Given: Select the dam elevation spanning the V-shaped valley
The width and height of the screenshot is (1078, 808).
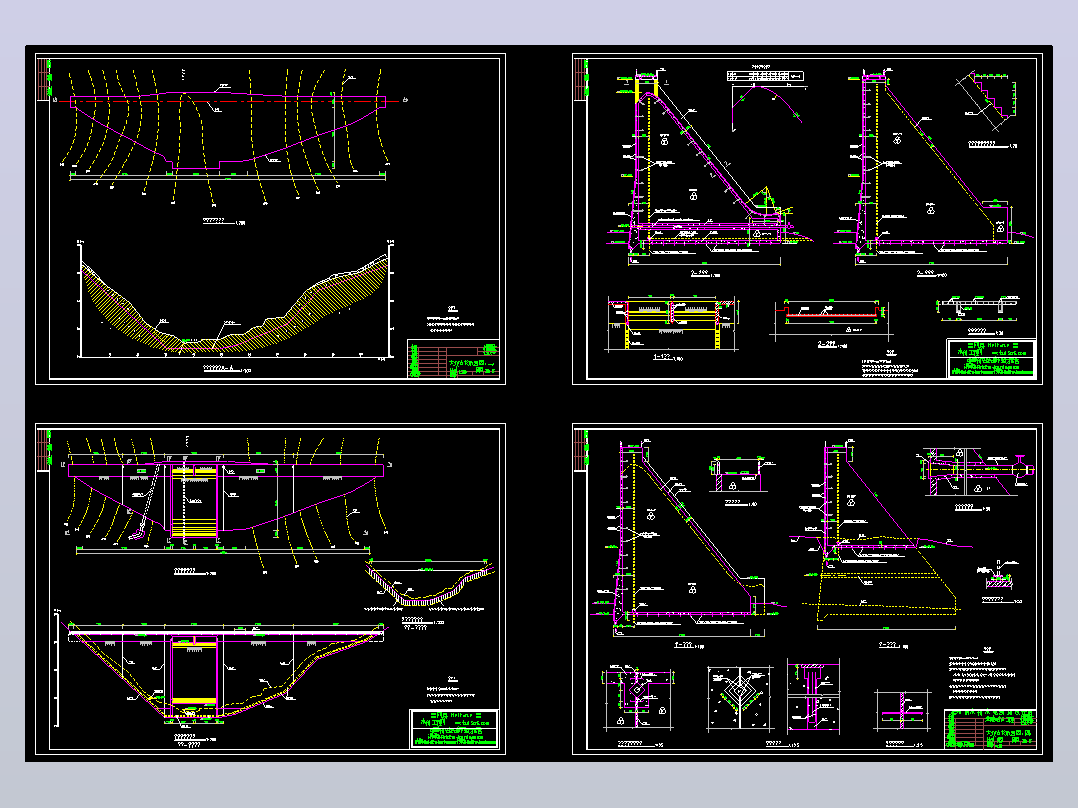Looking at the screenshot, I should pos(223,667).
